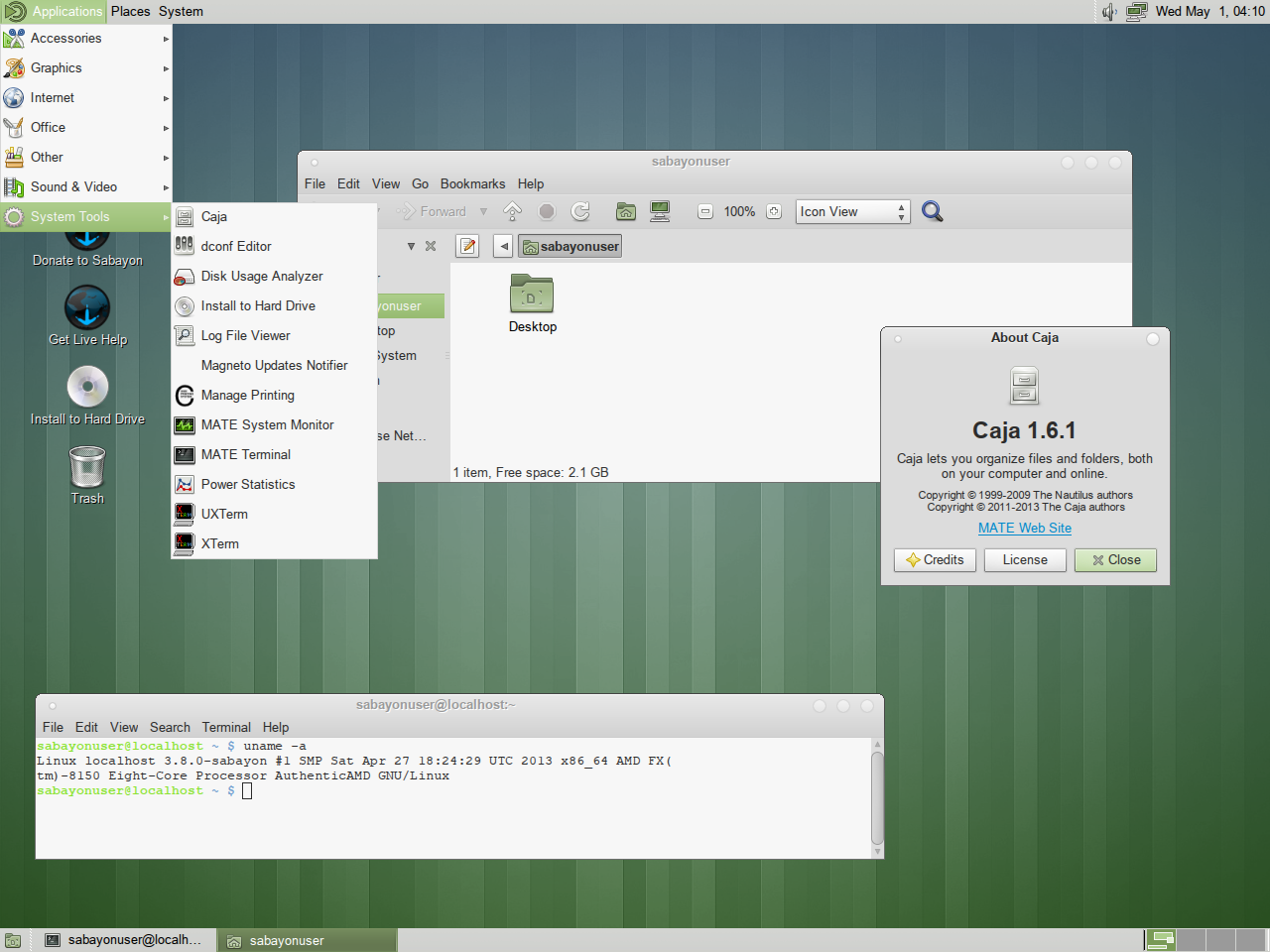The height and width of the screenshot is (952, 1270).
Task: Close the About Caja dialog with Close button
Action: pos(1116,560)
